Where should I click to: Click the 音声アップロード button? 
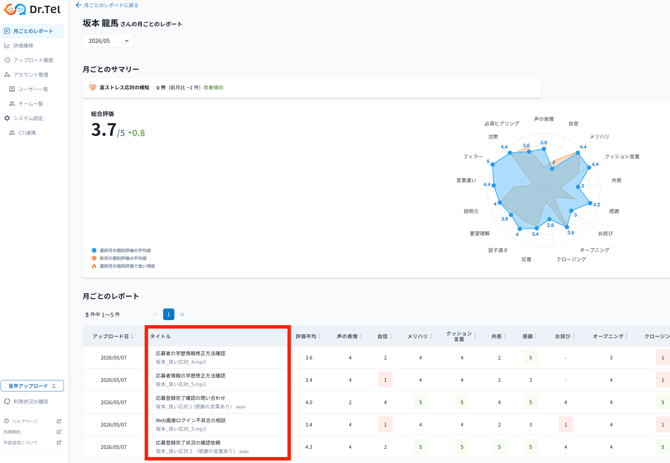pyautogui.click(x=32, y=386)
